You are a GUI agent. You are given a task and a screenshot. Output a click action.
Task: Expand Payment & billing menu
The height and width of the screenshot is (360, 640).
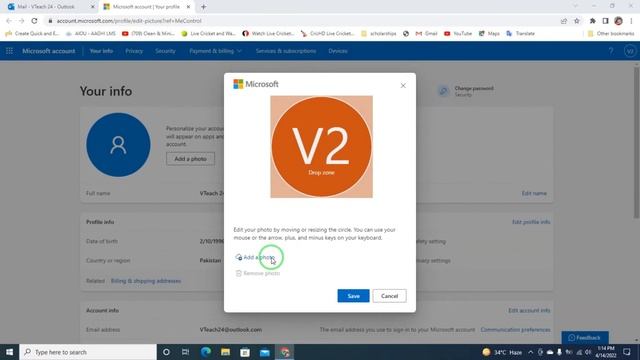[x=215, y=51]
